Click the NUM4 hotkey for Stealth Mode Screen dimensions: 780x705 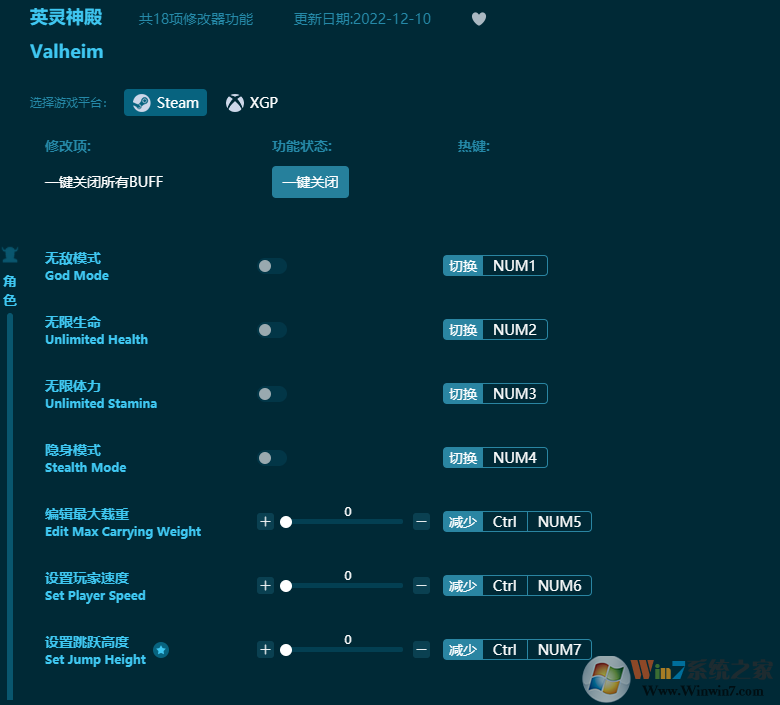pos(515,458)
